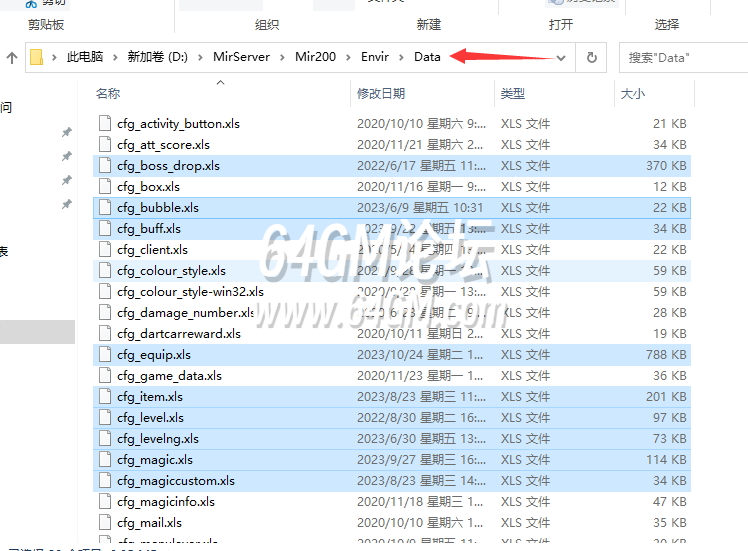The image size is (748, 551).
Task: Select file icon of cfg_dartcarreward.xls
Action: tap(105, 333)
